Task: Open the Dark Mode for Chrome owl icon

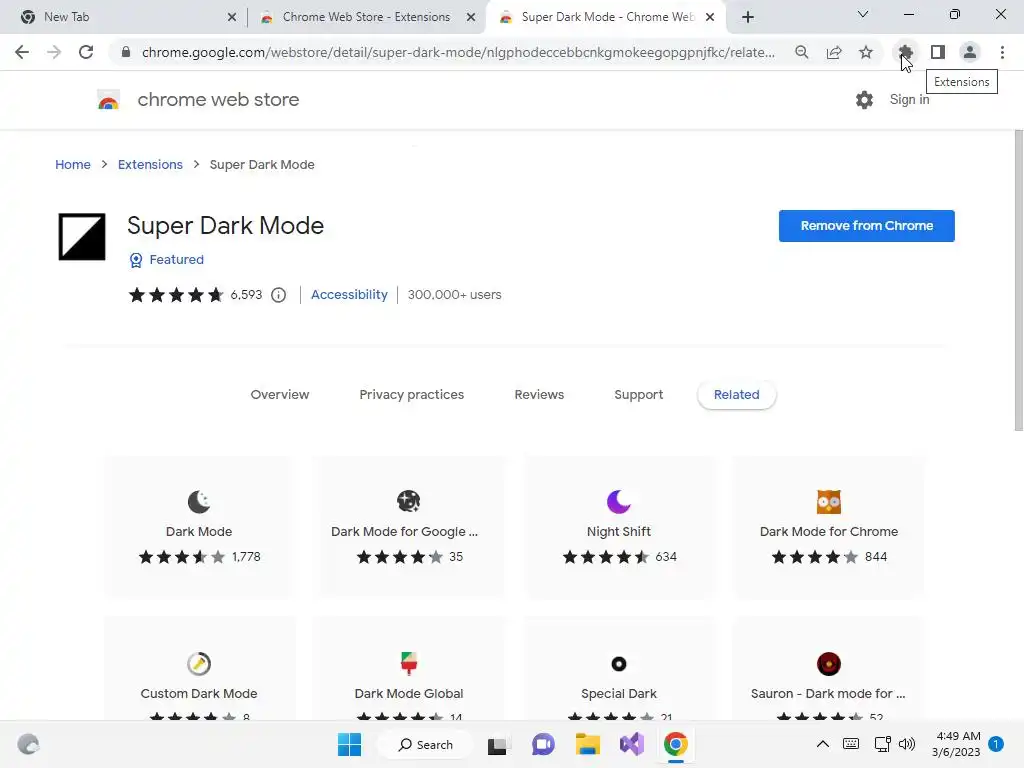Action: click(829, 502)
